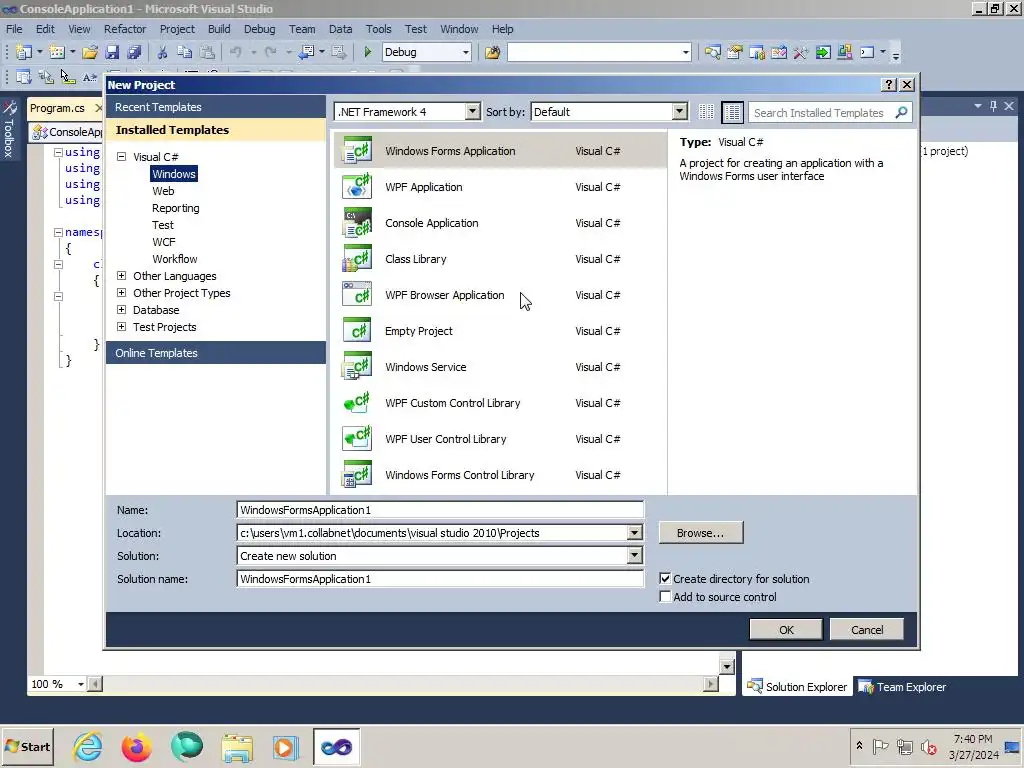Click the green Start Debugging arrow
1024x768 pixels.
(x=368, y=52)
